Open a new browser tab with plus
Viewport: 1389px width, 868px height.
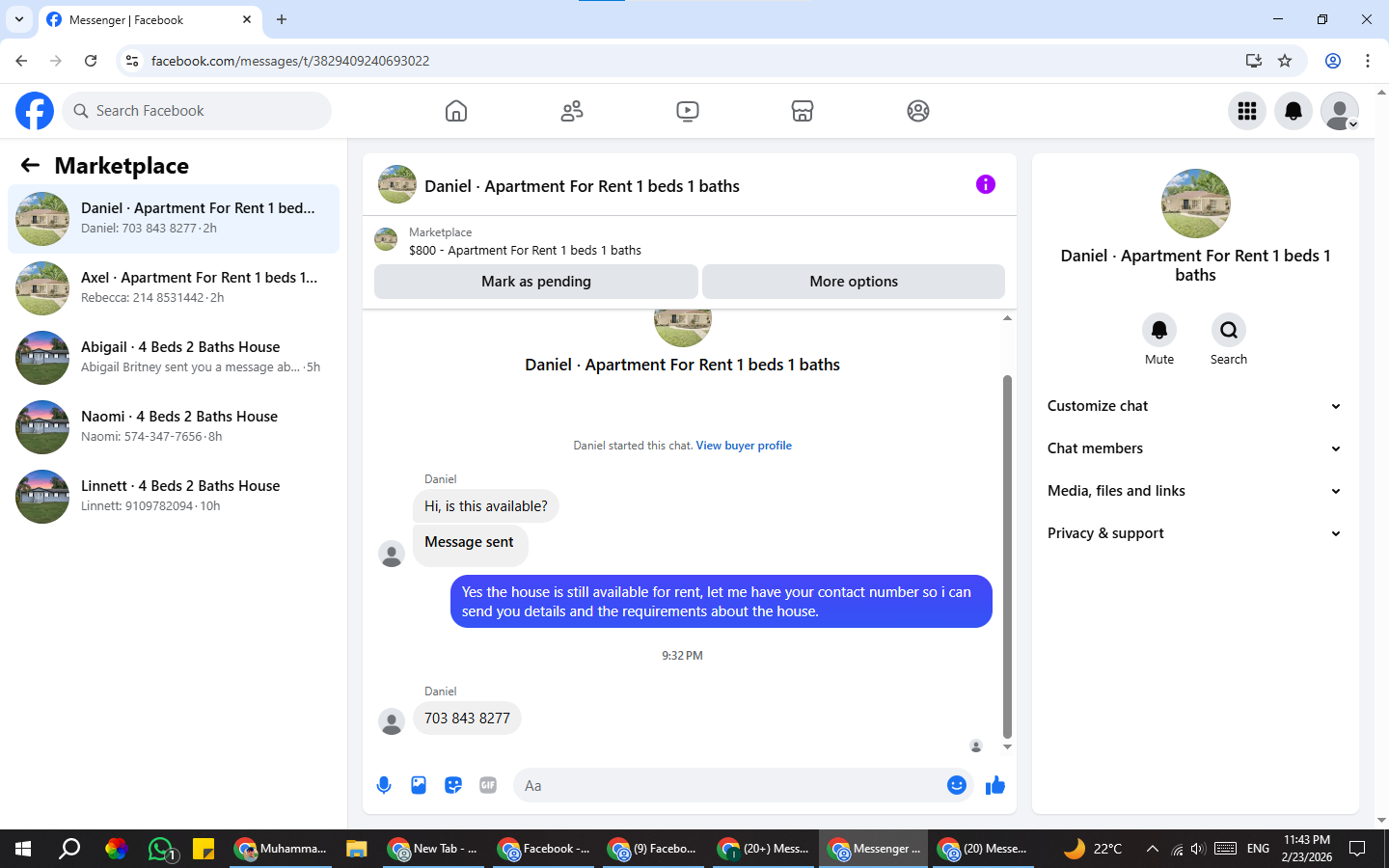click(x=282, y=19)
